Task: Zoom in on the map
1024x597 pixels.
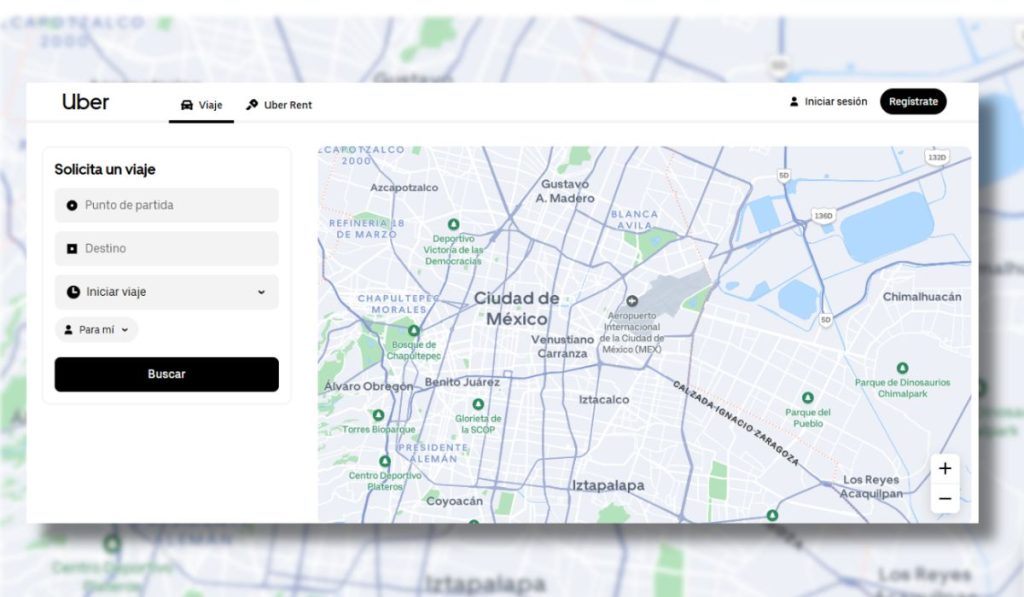Action: 945,468
